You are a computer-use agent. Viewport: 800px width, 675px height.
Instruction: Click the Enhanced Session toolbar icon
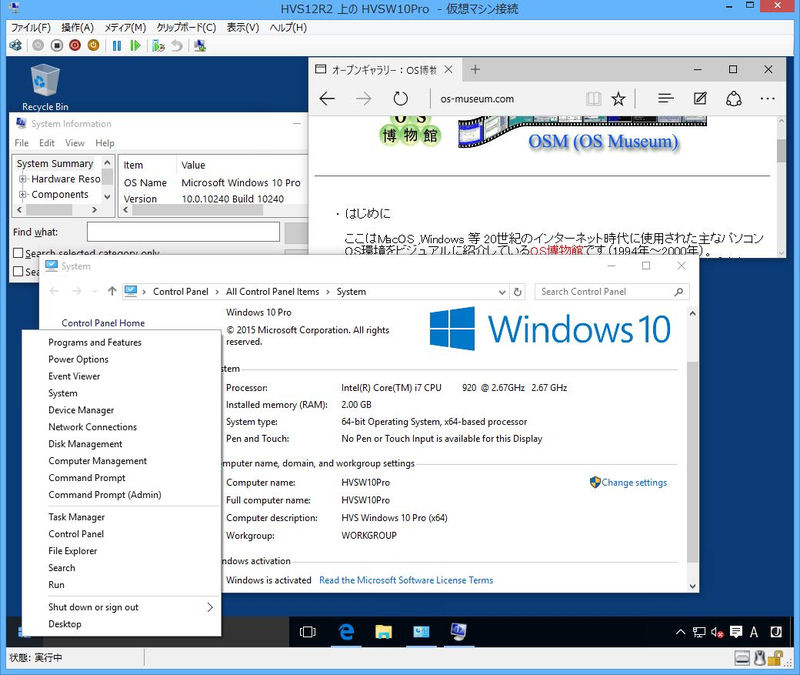tap(200, 45)
